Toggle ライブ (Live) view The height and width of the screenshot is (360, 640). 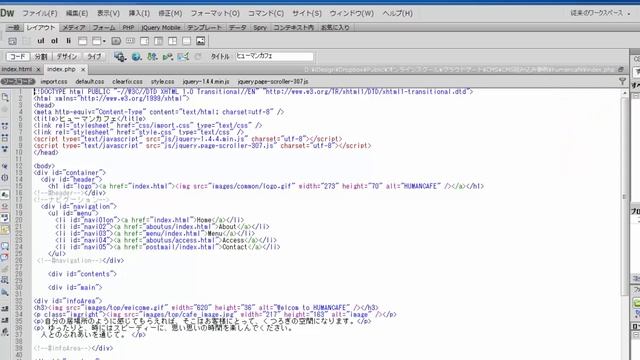[94, 56]
